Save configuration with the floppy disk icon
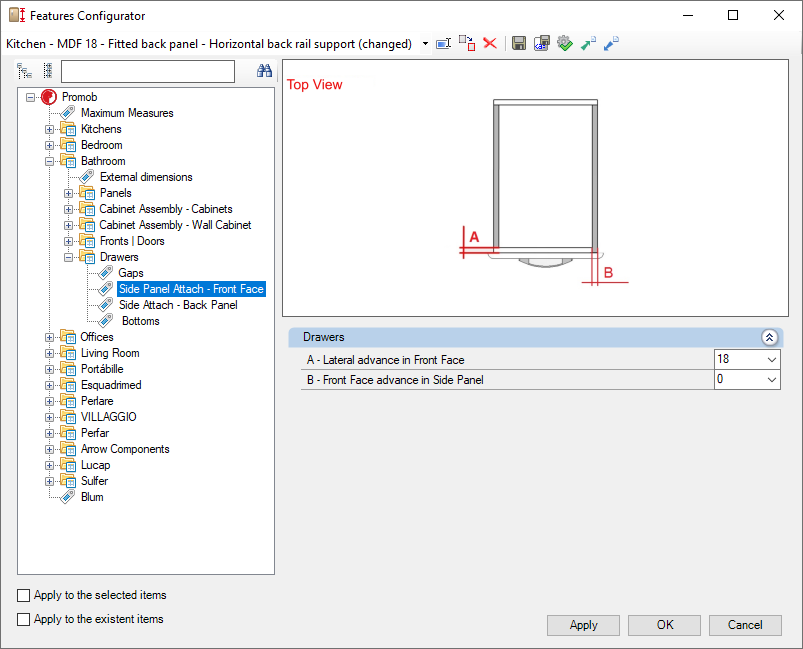The width and height of the screenshot is (803, 649). [519, 44]
